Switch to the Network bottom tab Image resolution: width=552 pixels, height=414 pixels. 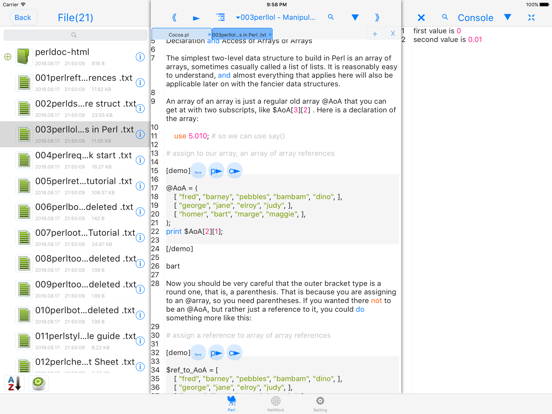tap(276, 403)
